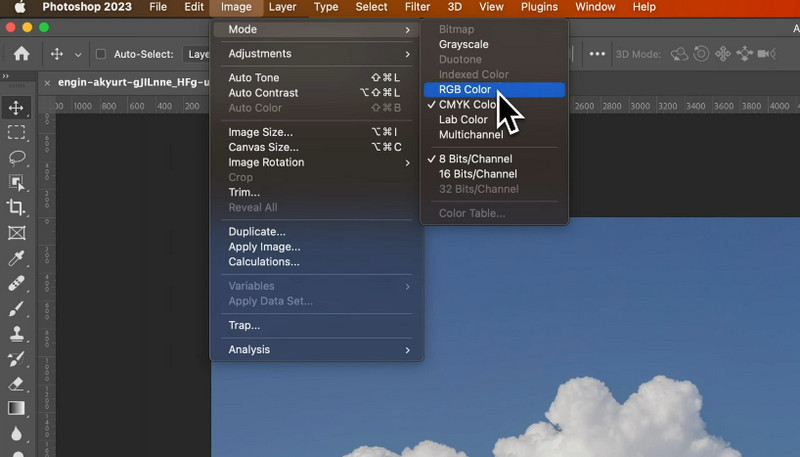Select the Brush tool
The width and height of the screenshot is (800, 457).
(16, 308)
